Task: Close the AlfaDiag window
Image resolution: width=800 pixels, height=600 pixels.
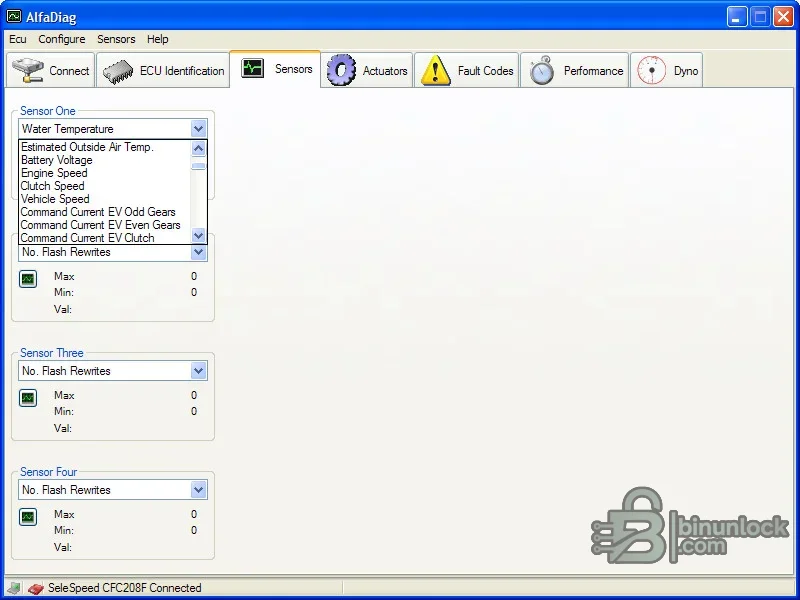Action: point(783,17)
